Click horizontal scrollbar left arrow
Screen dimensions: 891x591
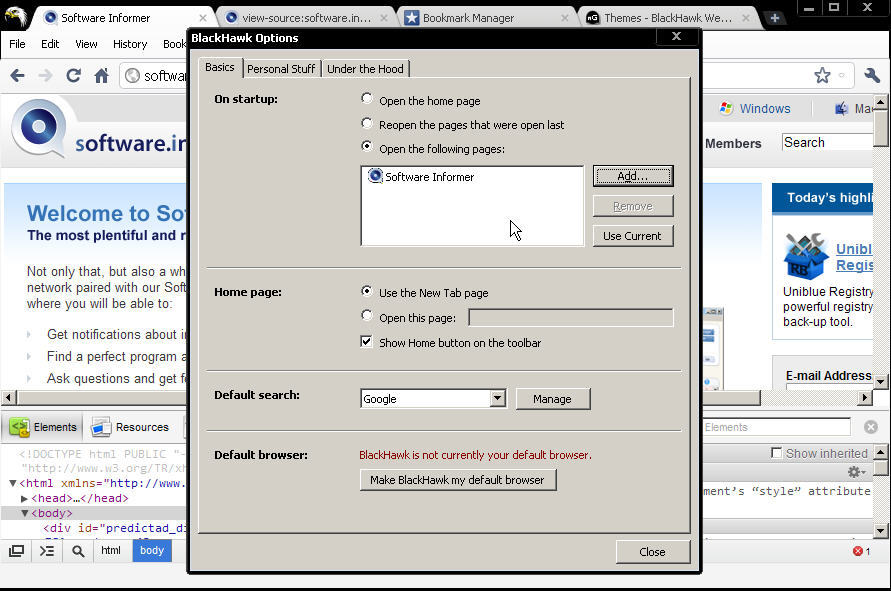9,397
